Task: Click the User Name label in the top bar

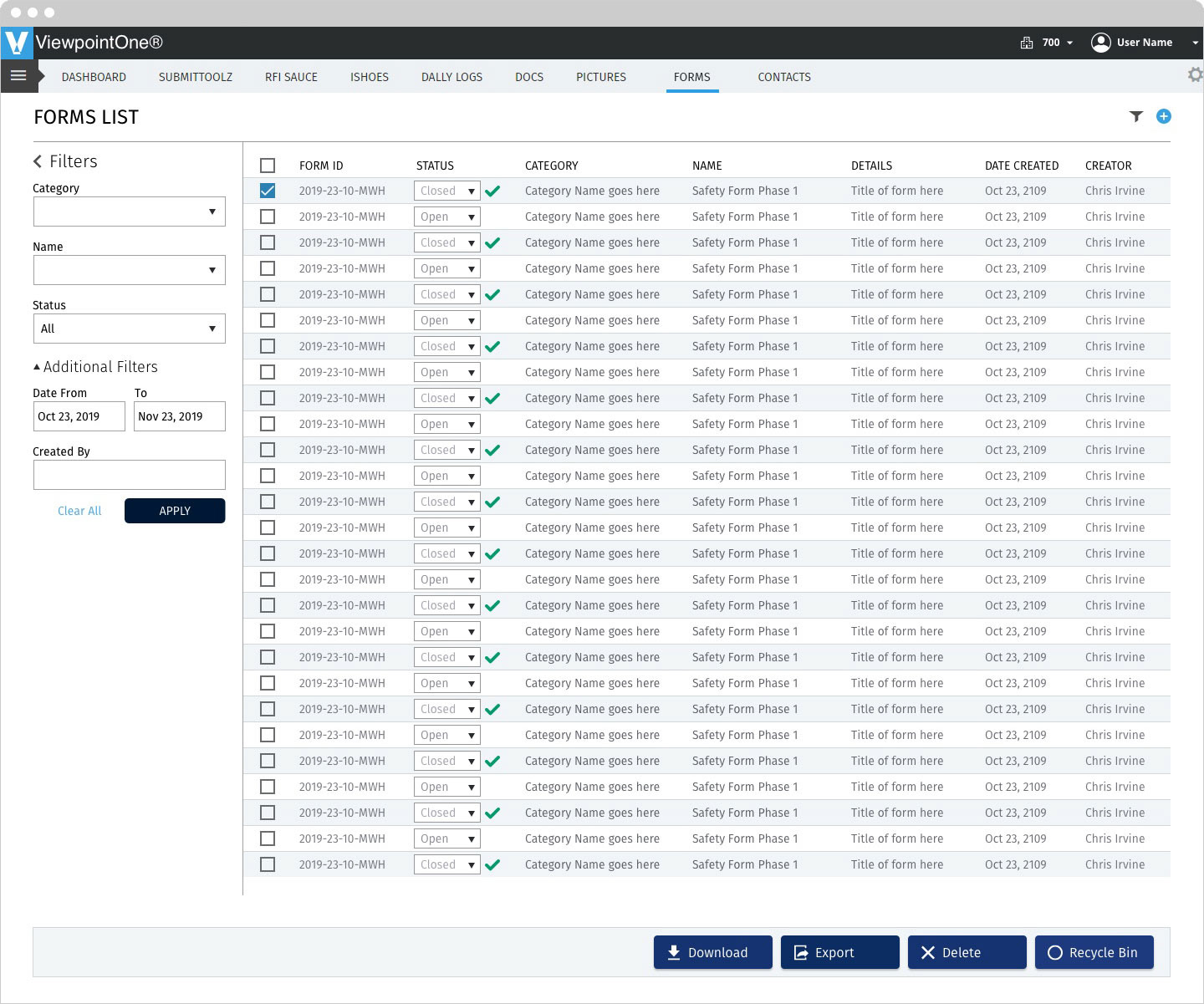Action: 1145,43
